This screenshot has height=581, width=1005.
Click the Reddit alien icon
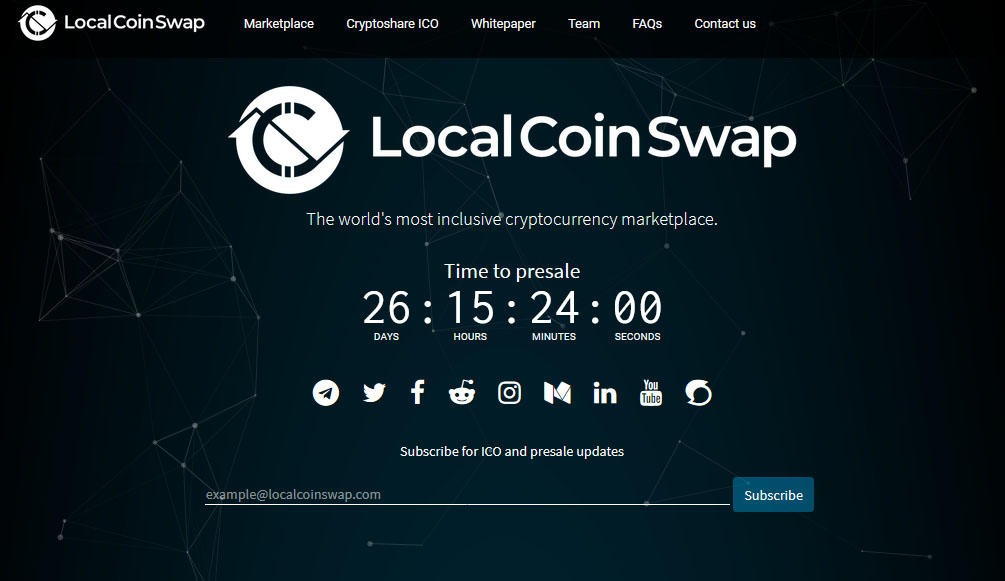point(462,392)
